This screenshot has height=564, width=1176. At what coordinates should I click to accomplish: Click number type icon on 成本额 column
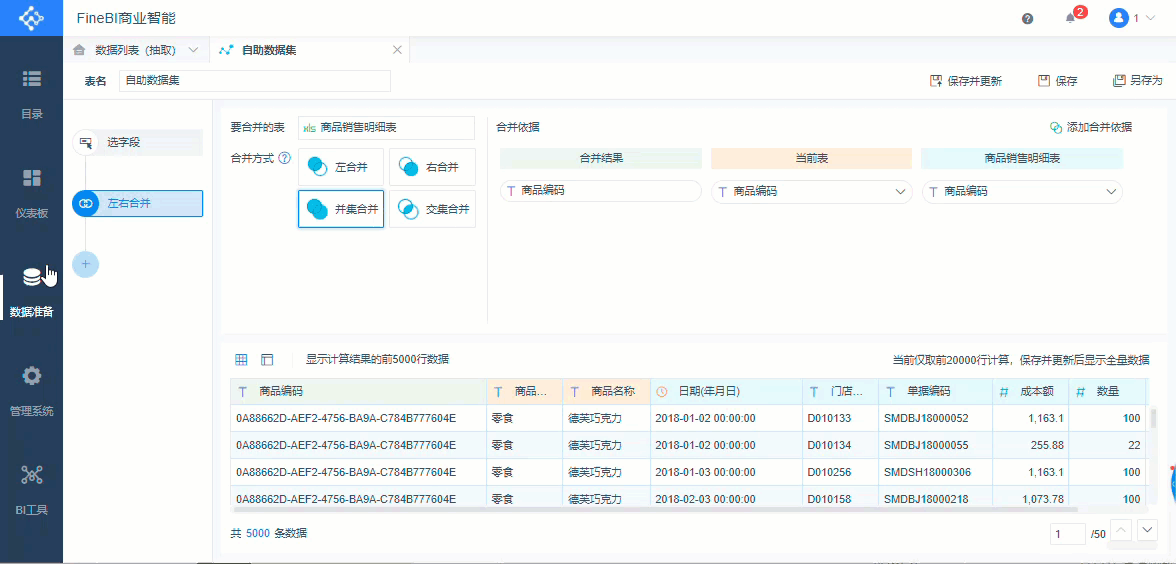pyautogui.click(x=1004, y=392)
